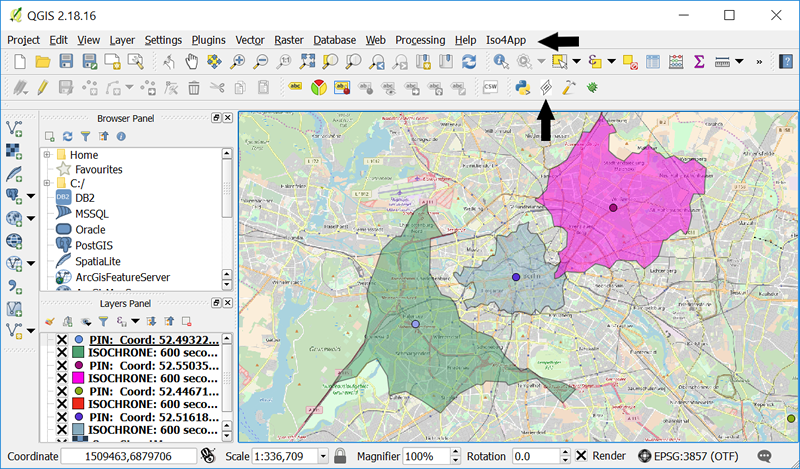
Task: Click the Zoom Full extent icon
Action: [307, 62]
